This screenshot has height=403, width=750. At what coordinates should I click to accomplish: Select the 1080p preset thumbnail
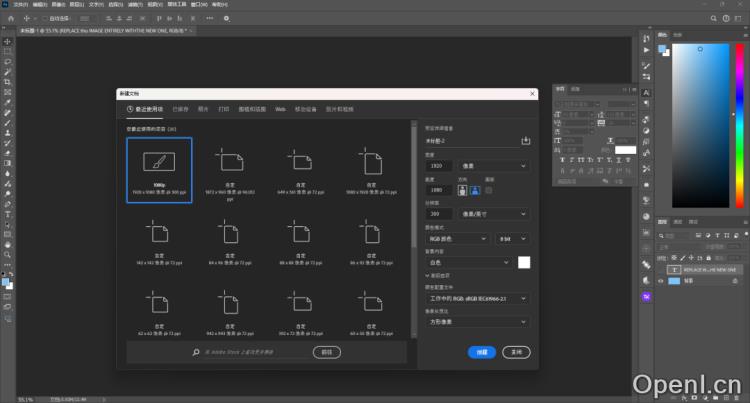tap(159, 169)
